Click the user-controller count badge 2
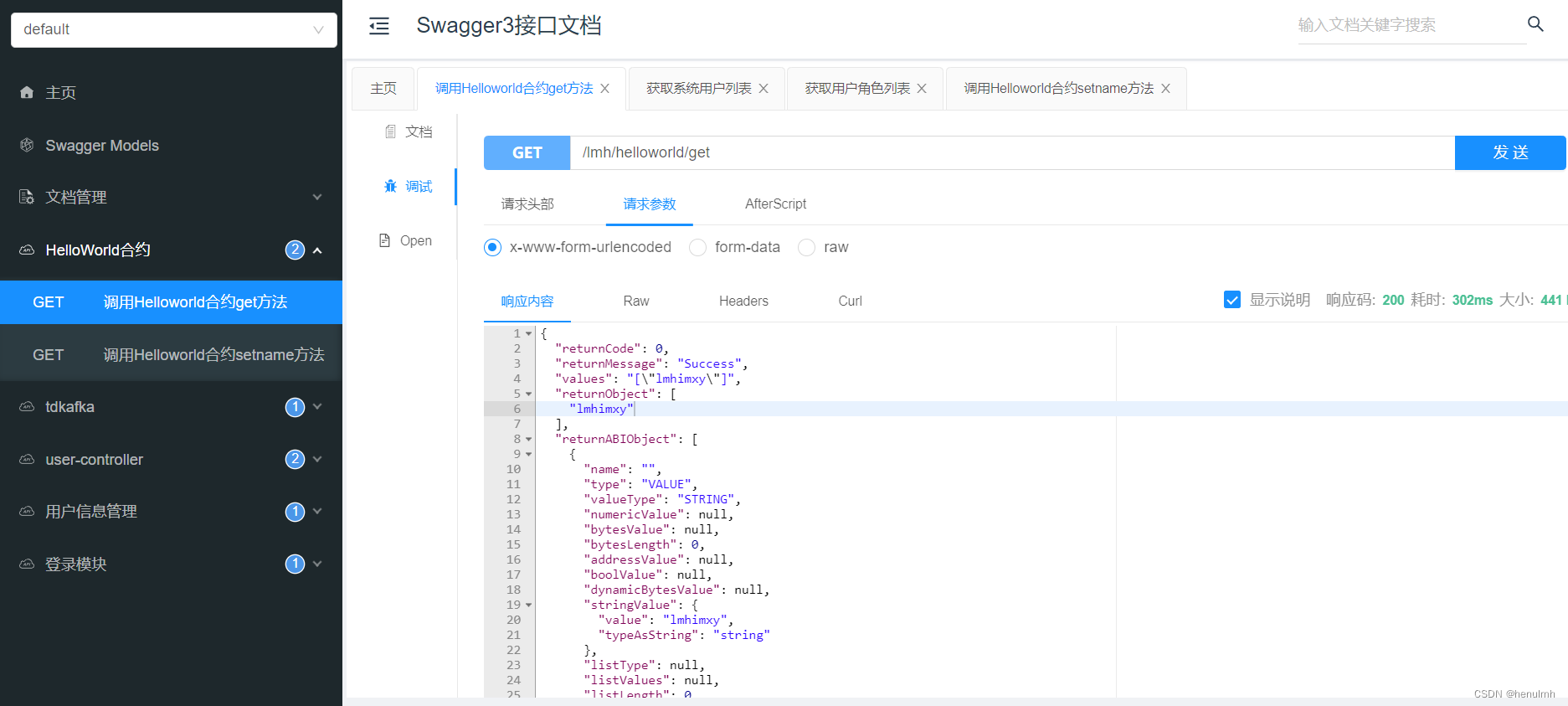This screenshot has height=706, width=1568. click(295, 459)
